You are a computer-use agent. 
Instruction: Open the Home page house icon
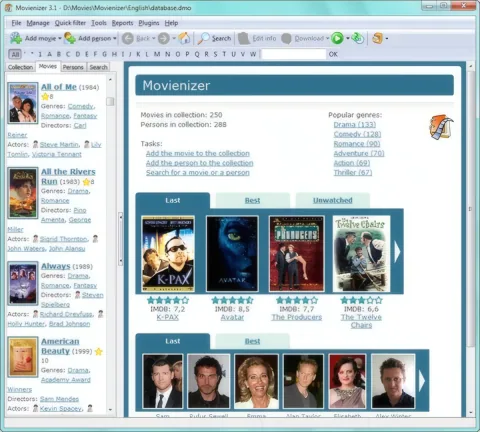184,38
